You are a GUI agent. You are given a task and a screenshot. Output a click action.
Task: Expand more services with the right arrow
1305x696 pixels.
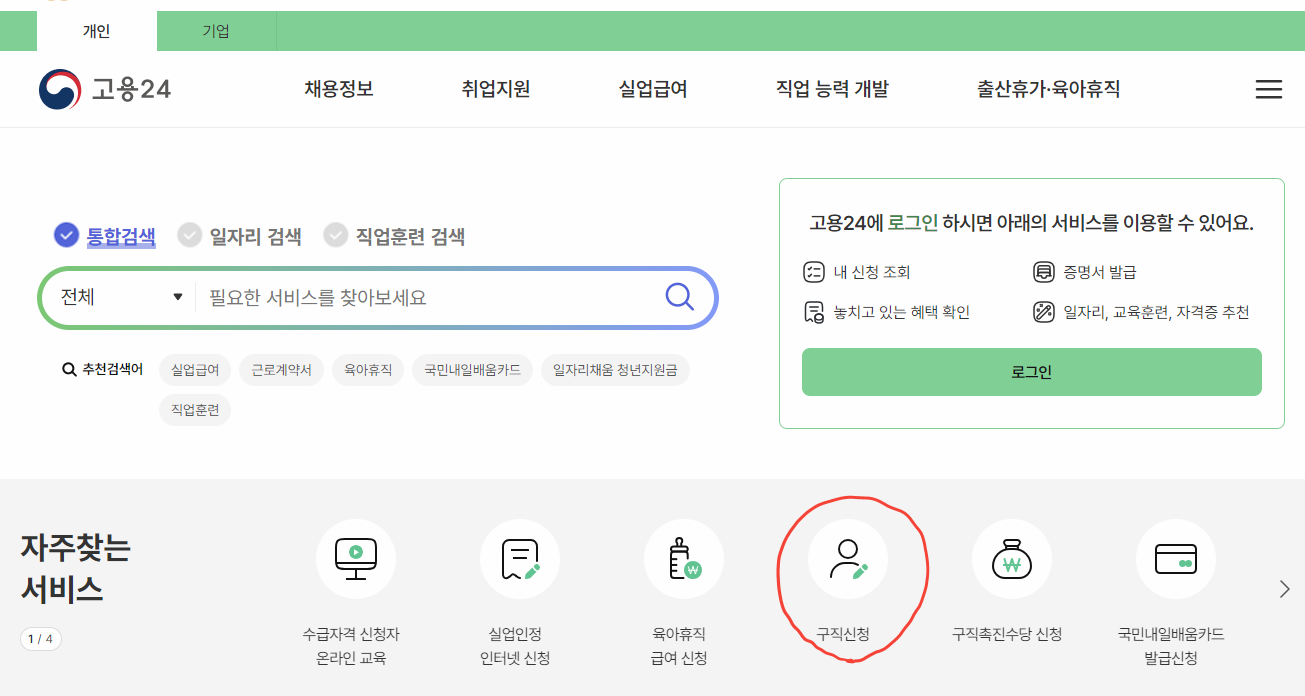click(x=1285, y=589)
